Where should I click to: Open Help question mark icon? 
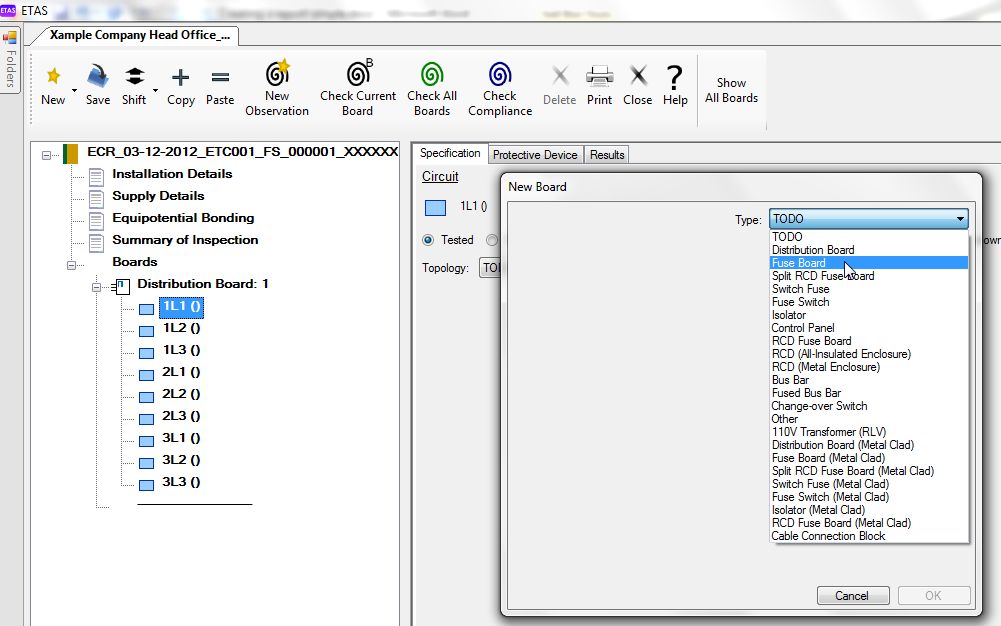(x=674, y=77)
